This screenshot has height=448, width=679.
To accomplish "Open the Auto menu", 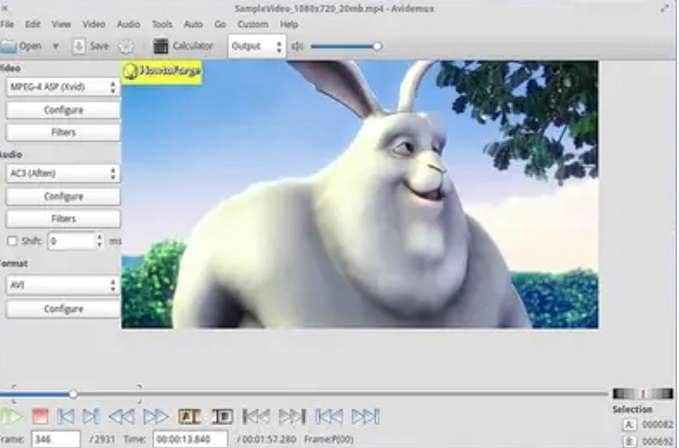I will click(x=193, y=24).
